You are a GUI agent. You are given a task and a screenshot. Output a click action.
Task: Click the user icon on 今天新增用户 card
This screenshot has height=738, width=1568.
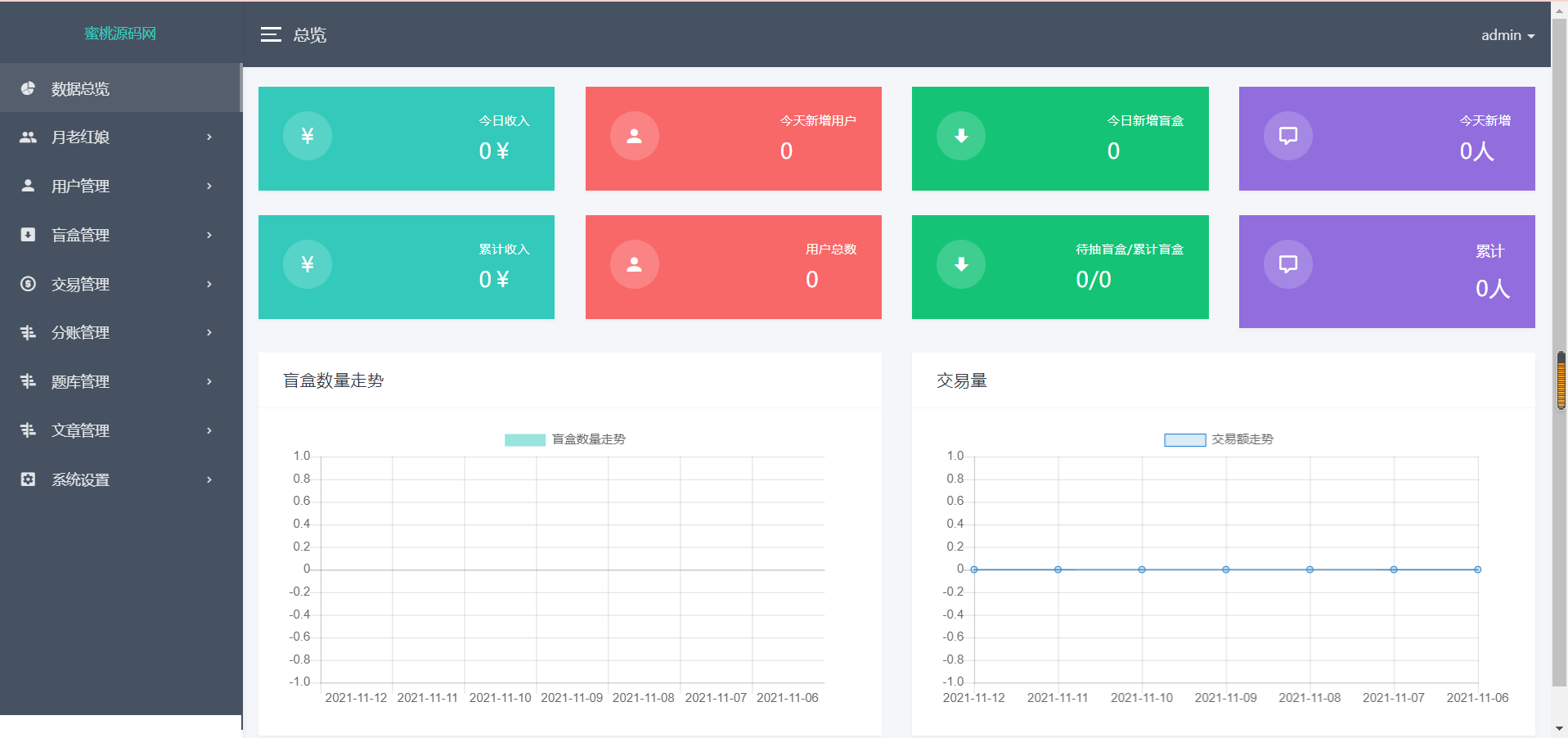point(634,136)
